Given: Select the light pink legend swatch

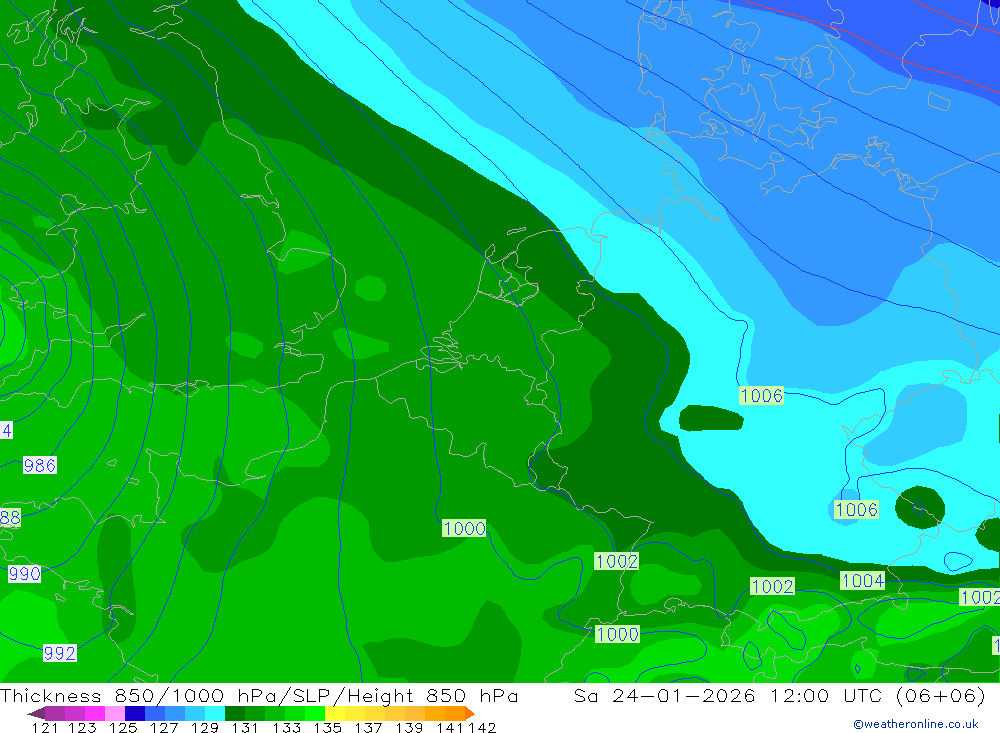Looking at the screenshot, I should (115, 713).
